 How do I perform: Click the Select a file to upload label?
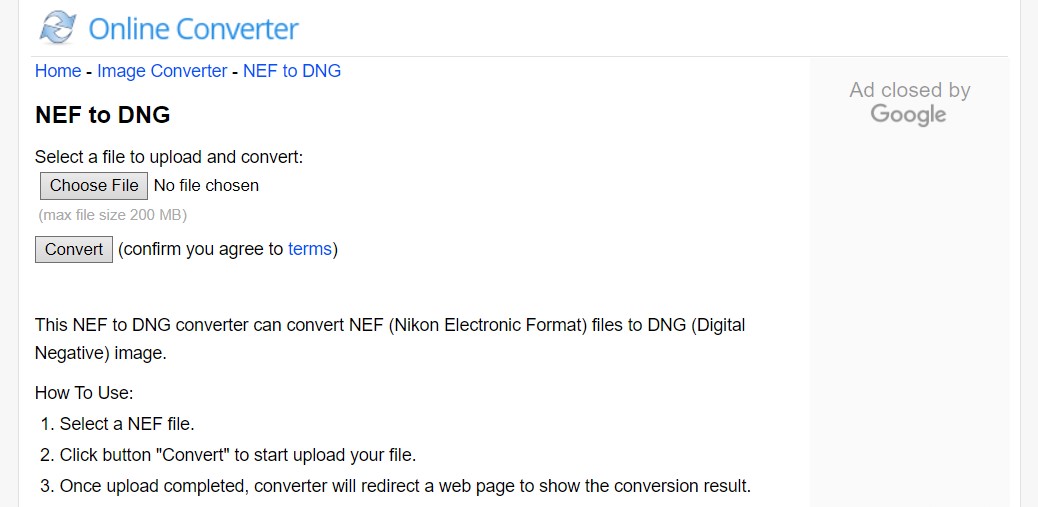coord(169,158)
